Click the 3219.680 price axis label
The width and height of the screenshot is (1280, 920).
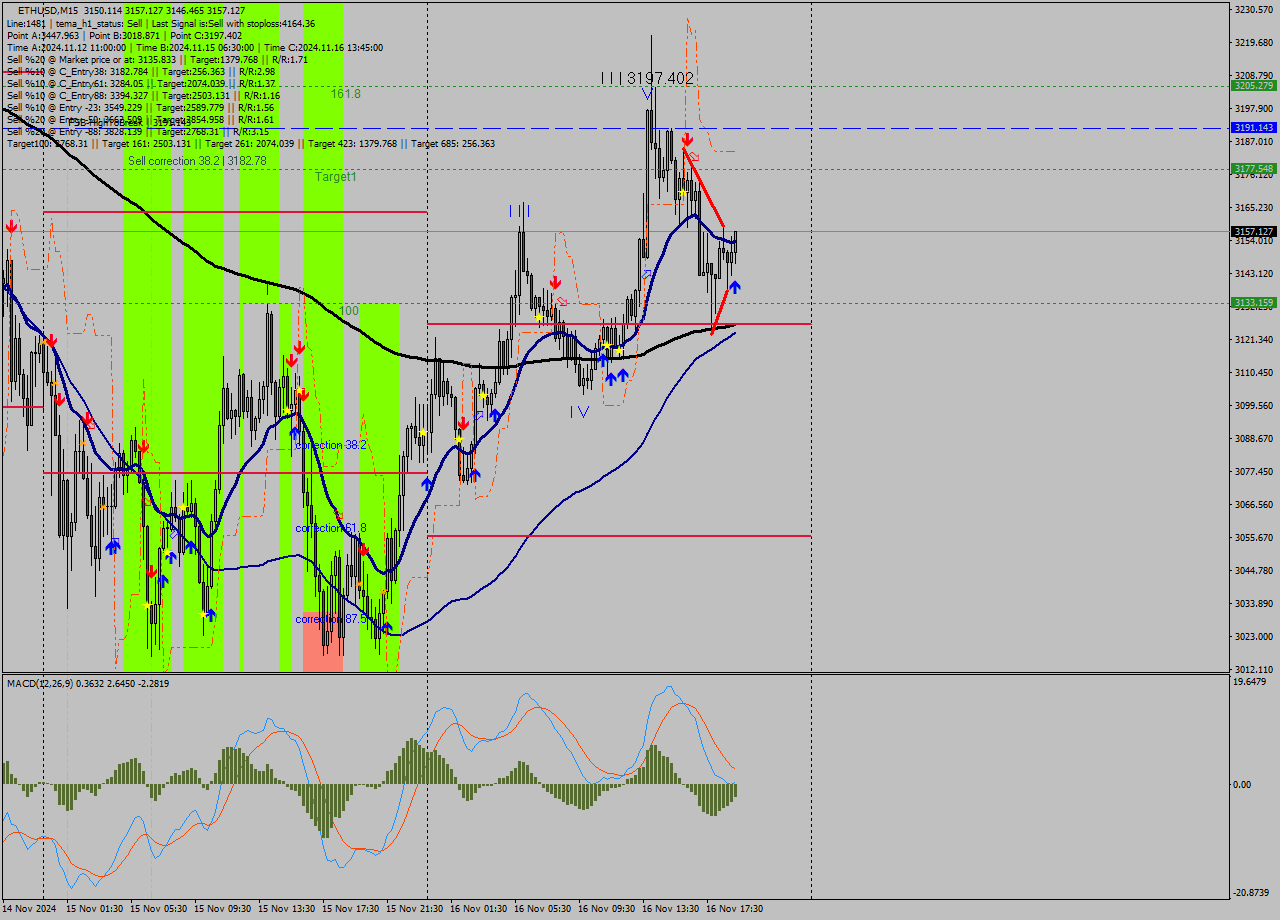point(1254,42)
